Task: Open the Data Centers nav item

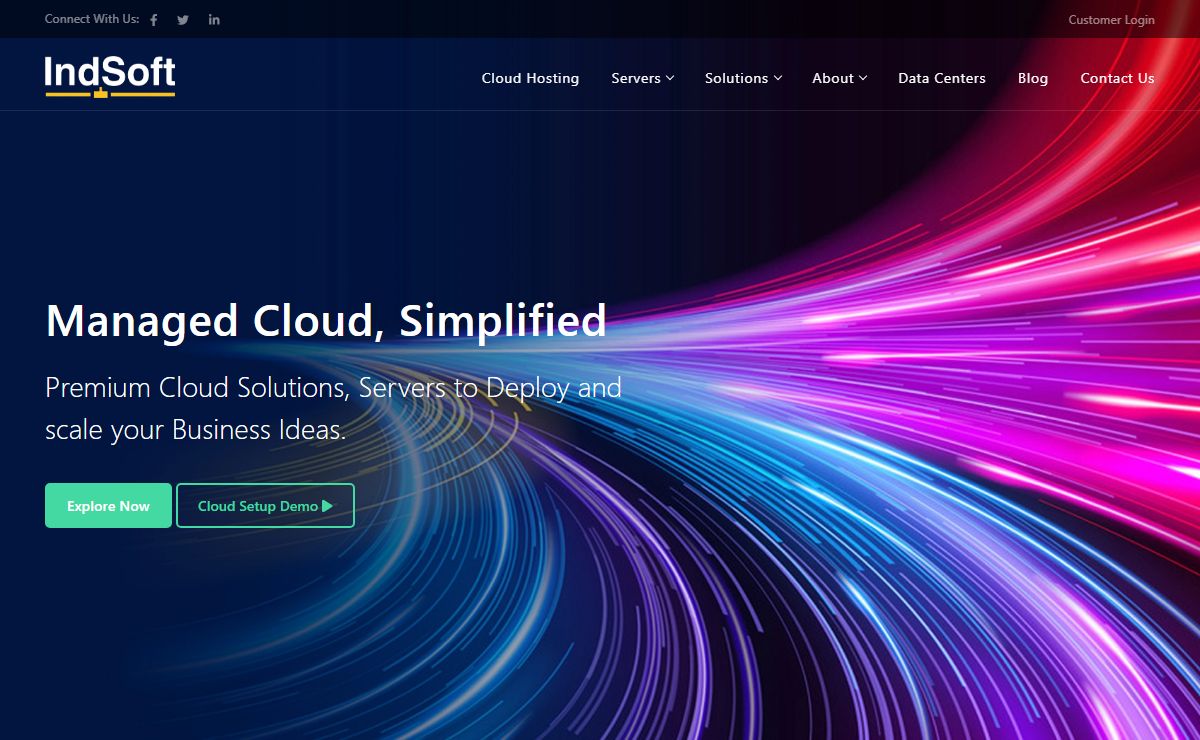Action: point(941,78)
